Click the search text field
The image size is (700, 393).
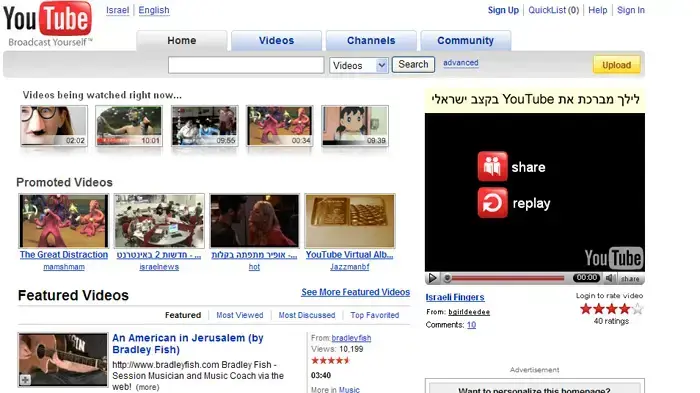pyautogui.click(x=246, y=65)
